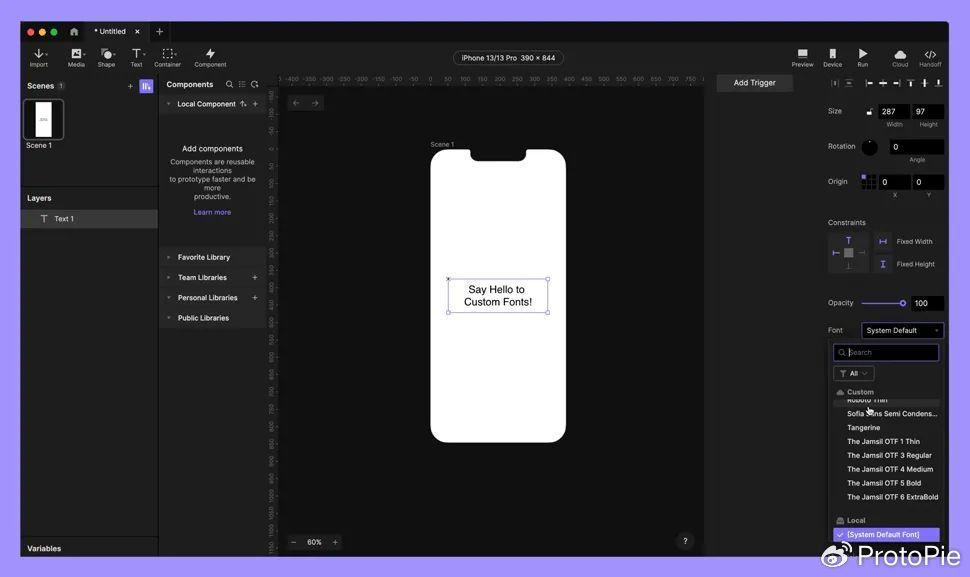Switch components to list view

tap(242, 84)
